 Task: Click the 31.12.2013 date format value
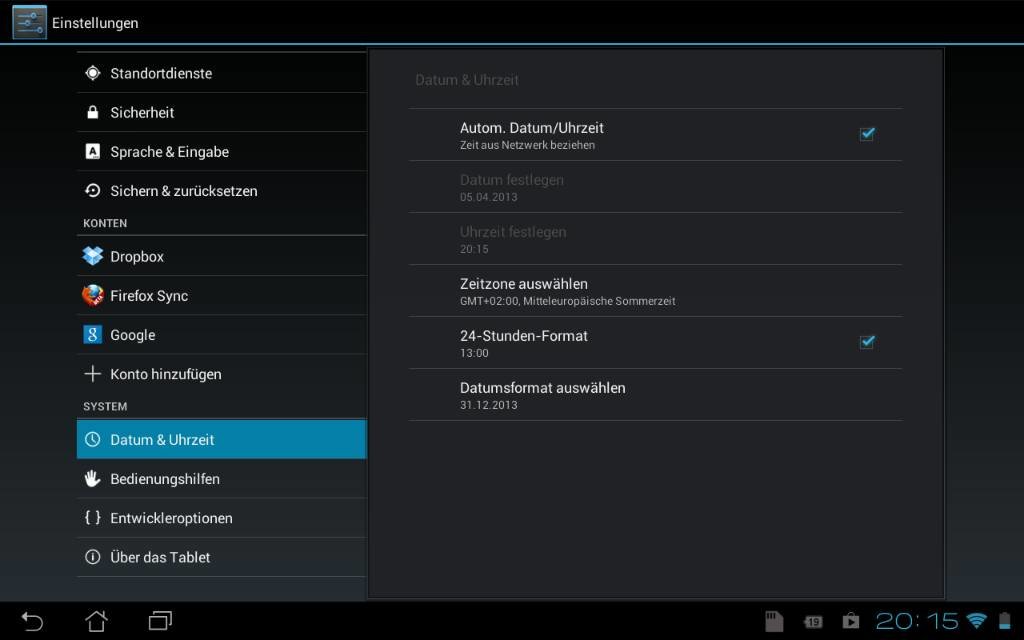488,405
